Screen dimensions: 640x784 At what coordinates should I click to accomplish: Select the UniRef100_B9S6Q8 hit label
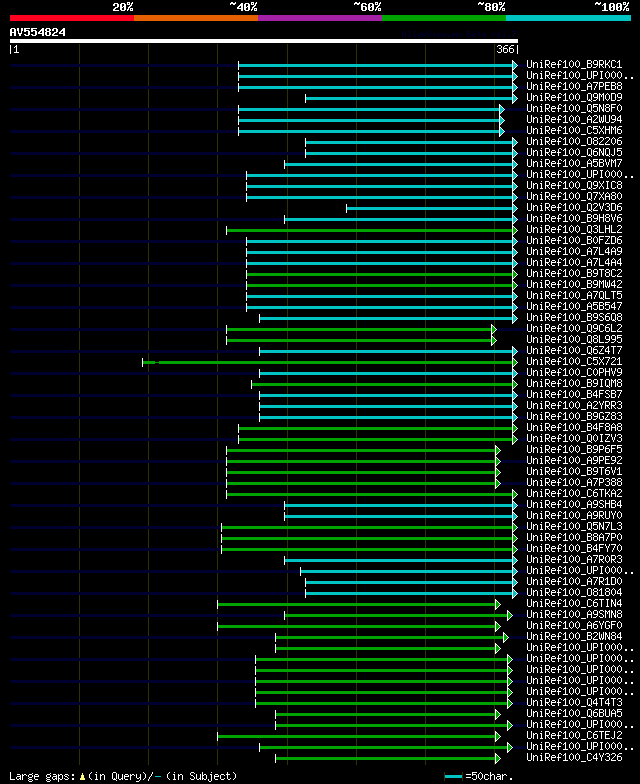[574, 318]
